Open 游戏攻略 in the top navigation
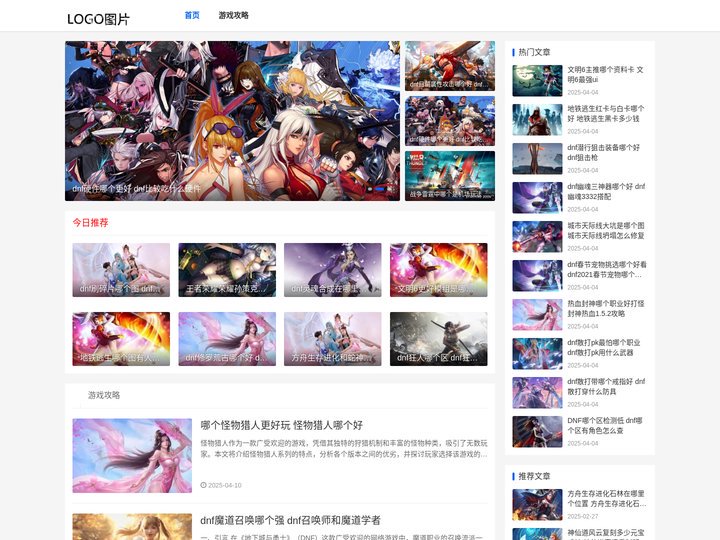 (x=233, y=15)
